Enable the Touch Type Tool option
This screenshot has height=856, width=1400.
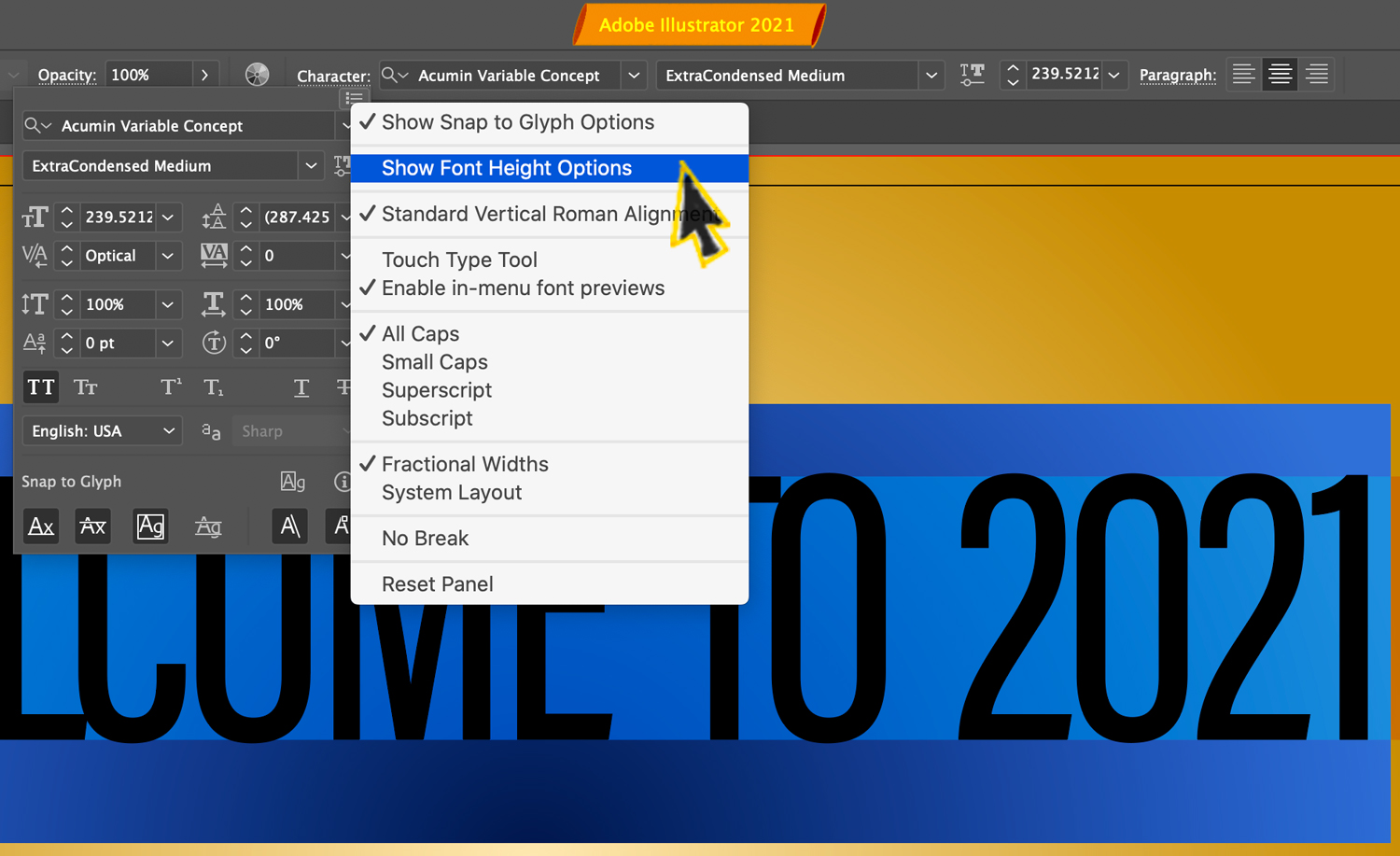[x=459, y=260]
